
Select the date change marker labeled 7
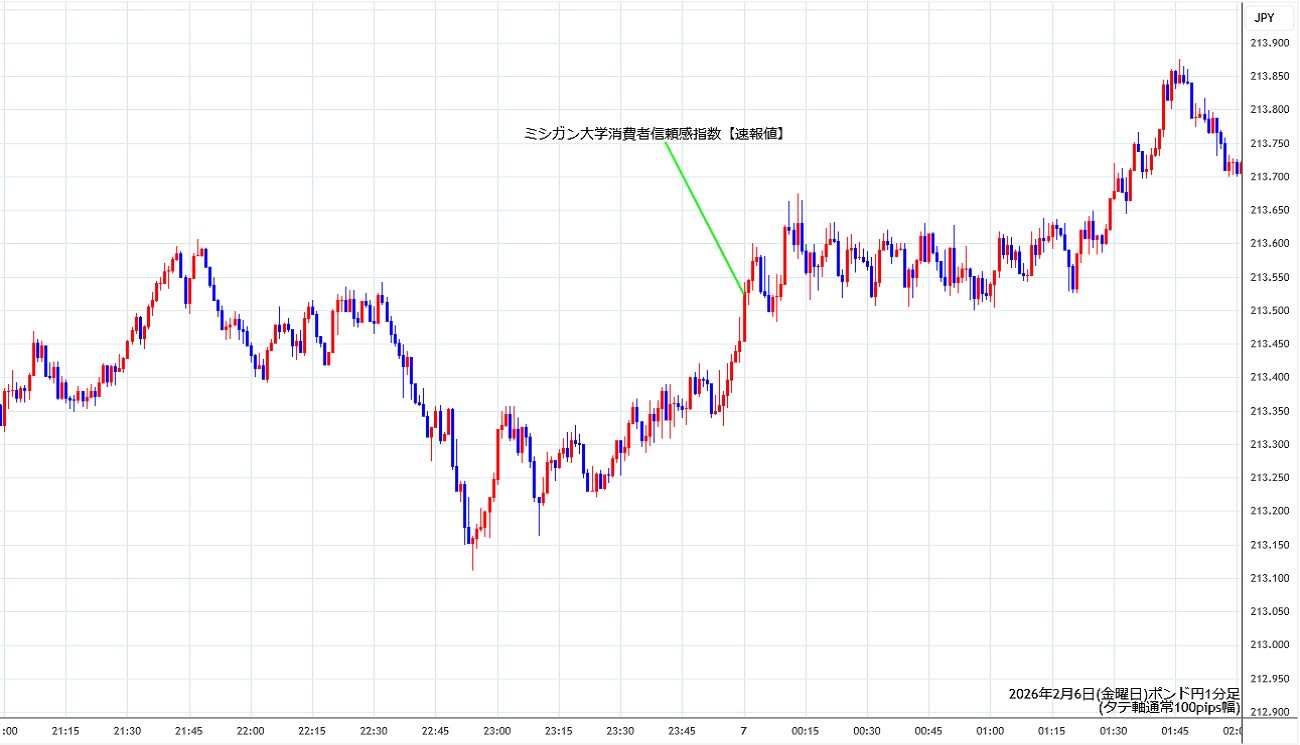click(743, 731)
